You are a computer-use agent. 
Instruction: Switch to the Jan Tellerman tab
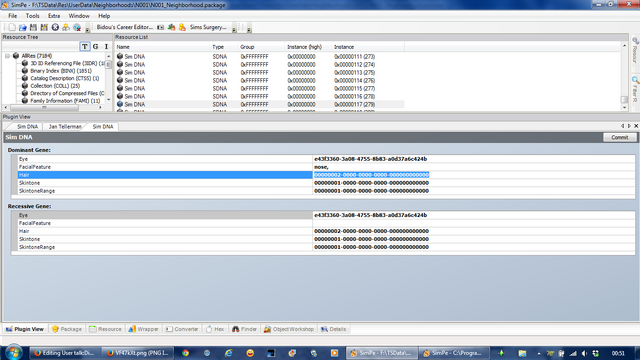click(65, 127)
